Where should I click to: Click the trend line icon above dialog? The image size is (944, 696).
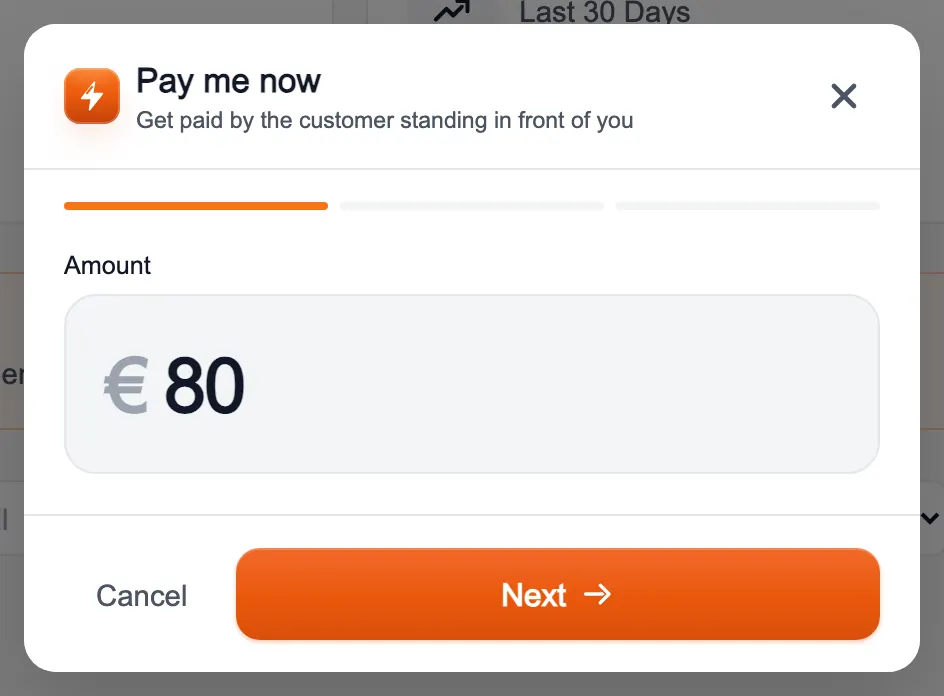coord(452,11)
